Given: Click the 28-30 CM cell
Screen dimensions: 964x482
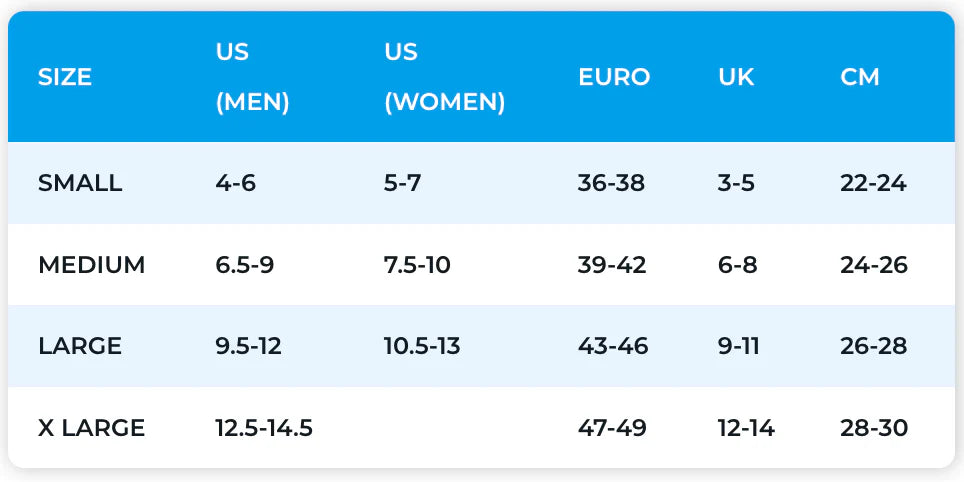Looking at the screenshot, I should (x=874, y=428).
